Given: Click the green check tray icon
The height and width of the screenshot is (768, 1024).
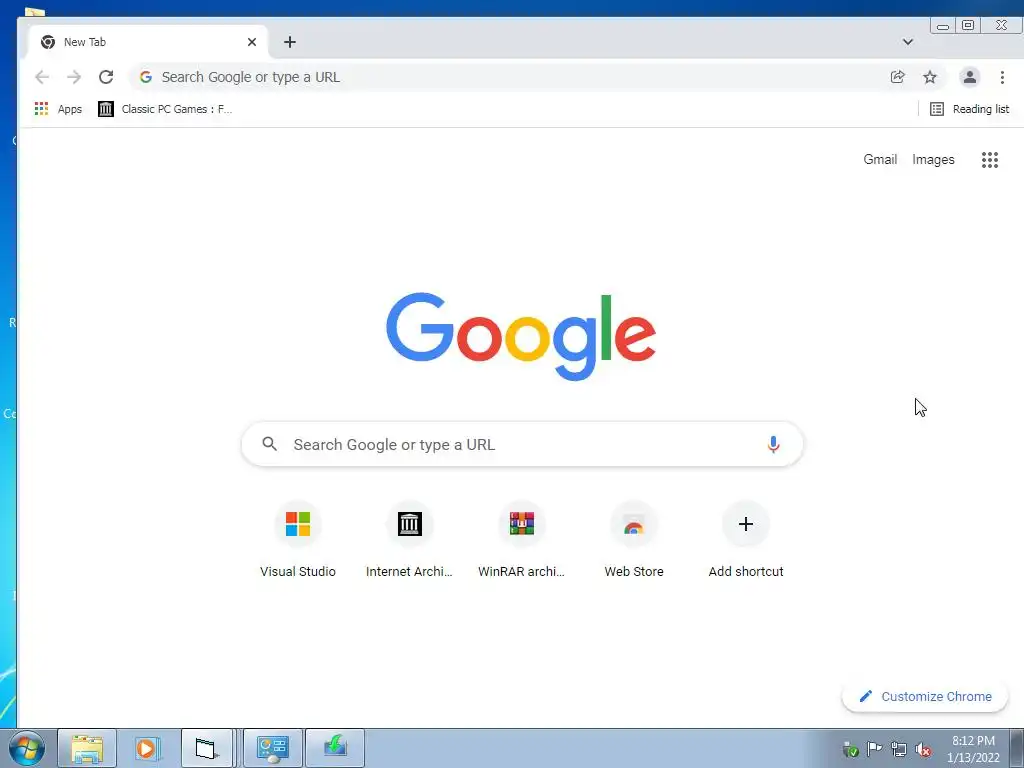Looking at the screenshot, I should 850,750.
